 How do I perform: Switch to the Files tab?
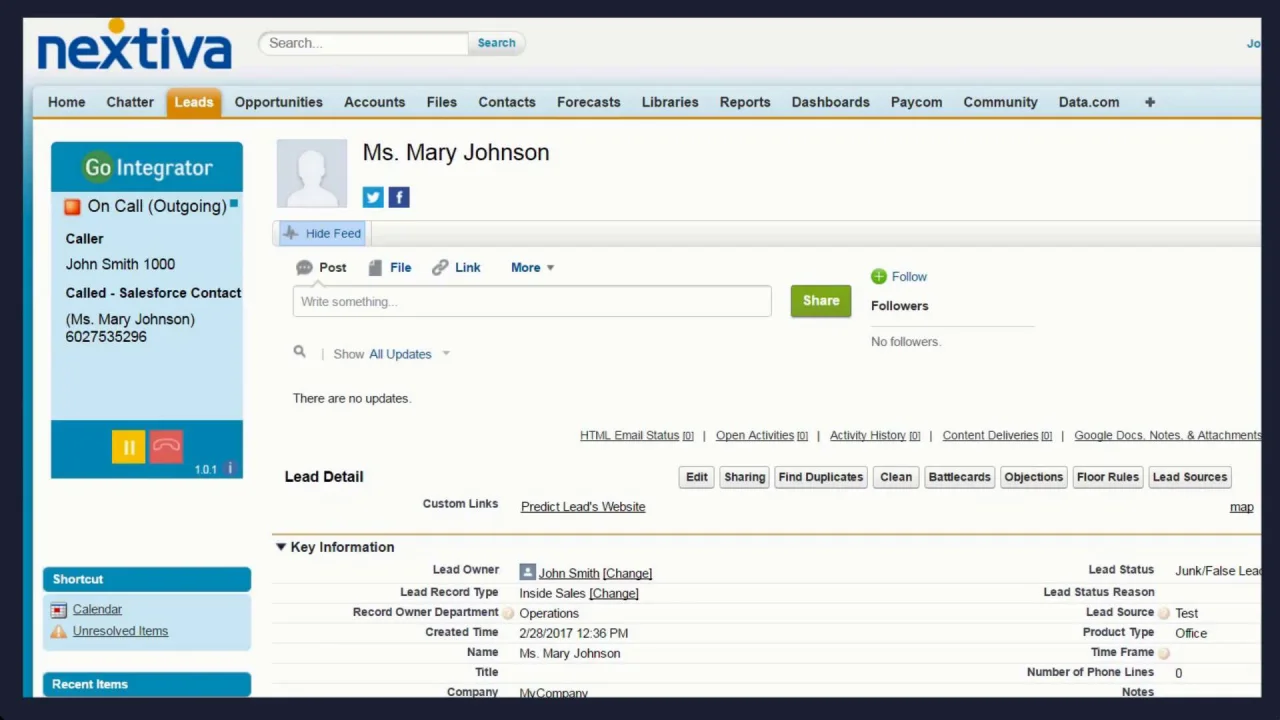coord(442,102)
